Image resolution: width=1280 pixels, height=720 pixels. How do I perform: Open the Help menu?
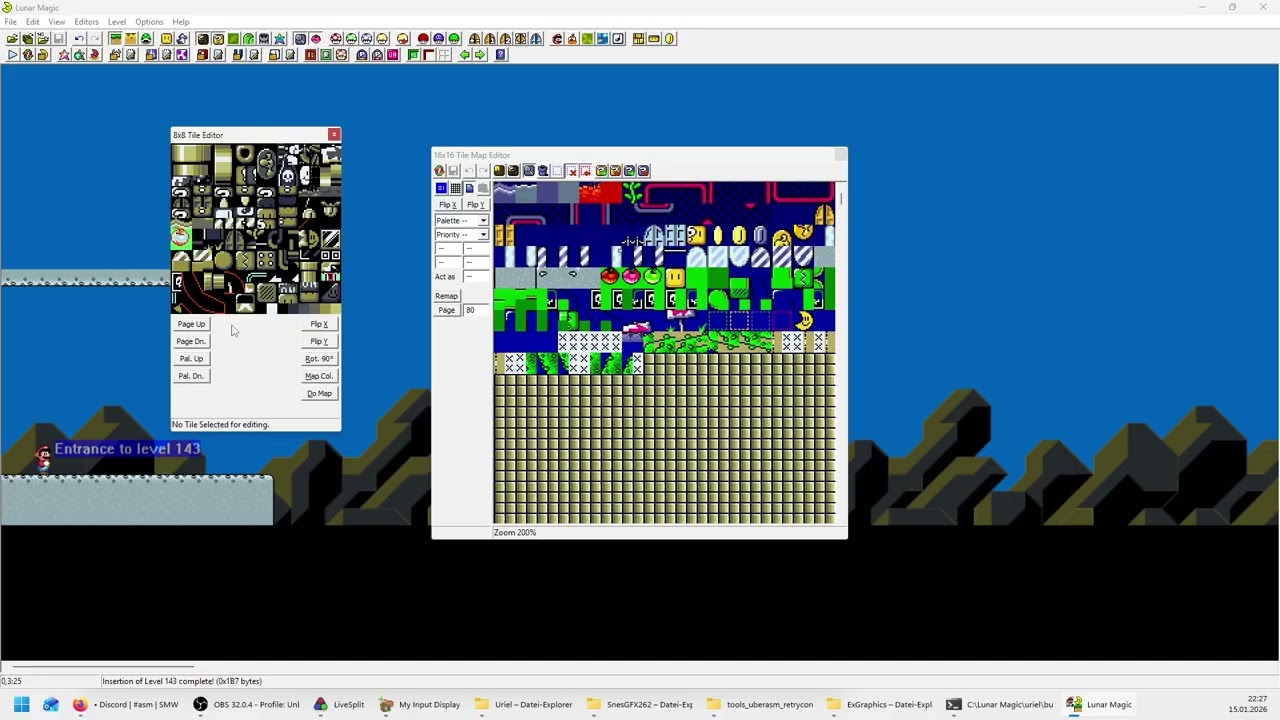tap(181, 21)
